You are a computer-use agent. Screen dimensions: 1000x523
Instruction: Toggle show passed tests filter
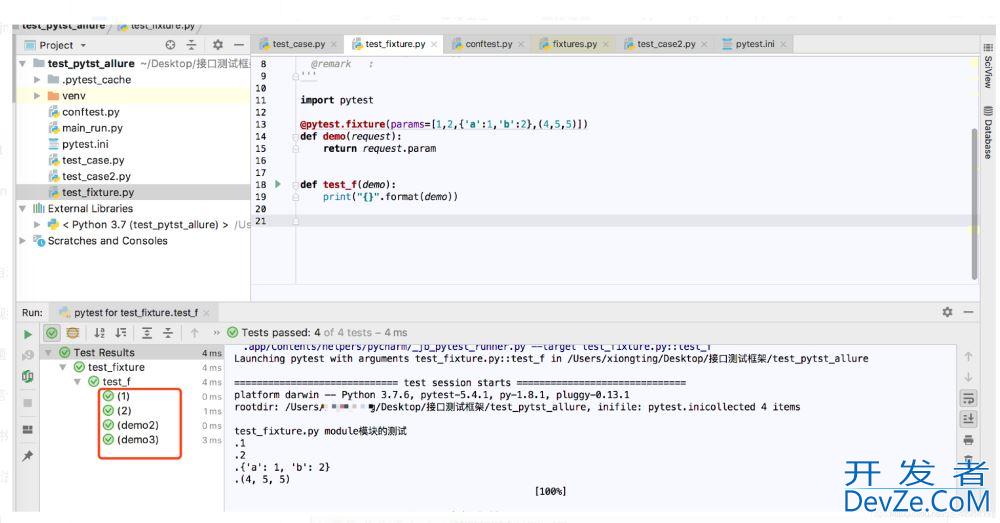[x=52, y=332]
